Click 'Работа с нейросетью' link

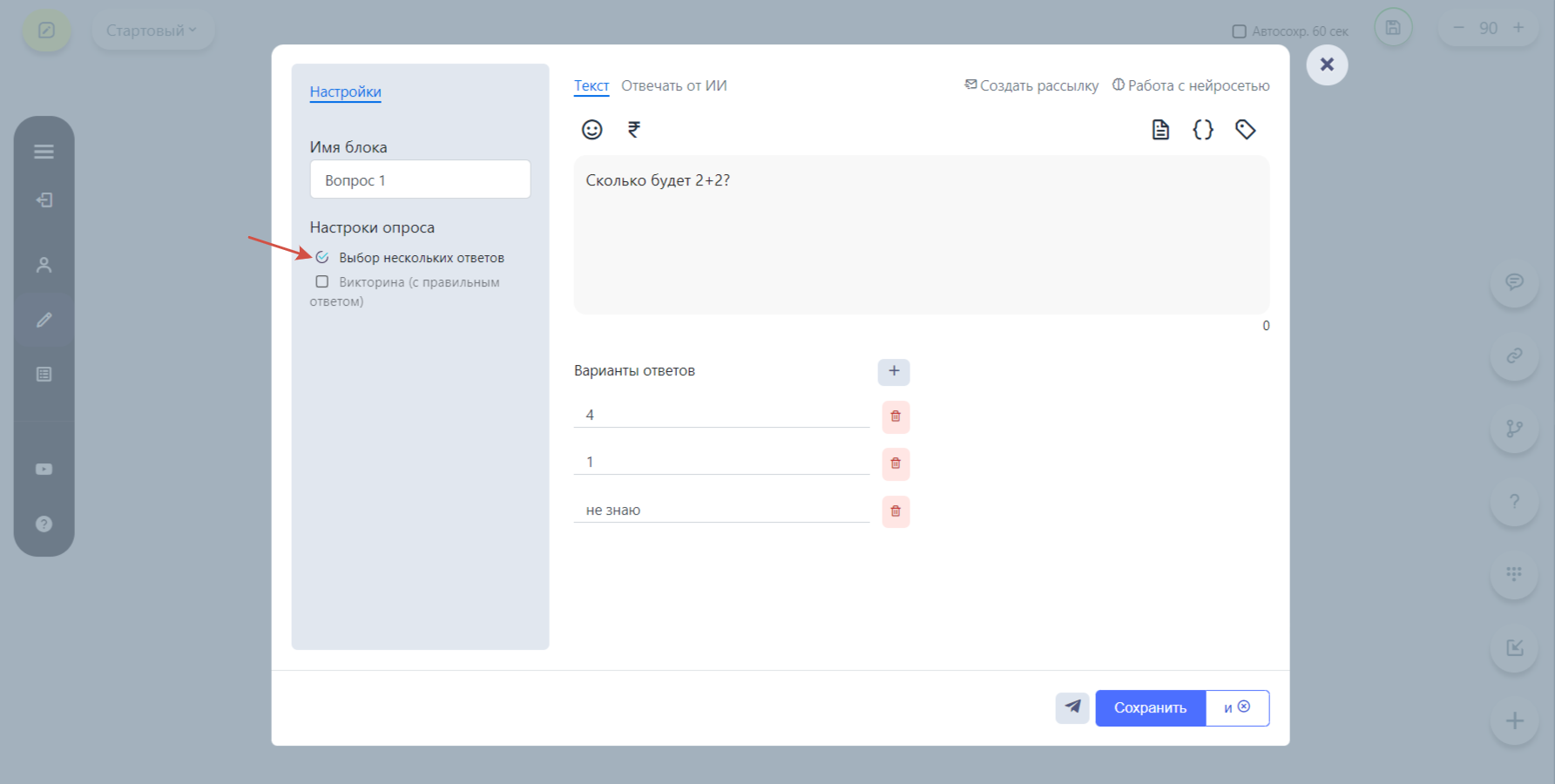pos(1191,85)
